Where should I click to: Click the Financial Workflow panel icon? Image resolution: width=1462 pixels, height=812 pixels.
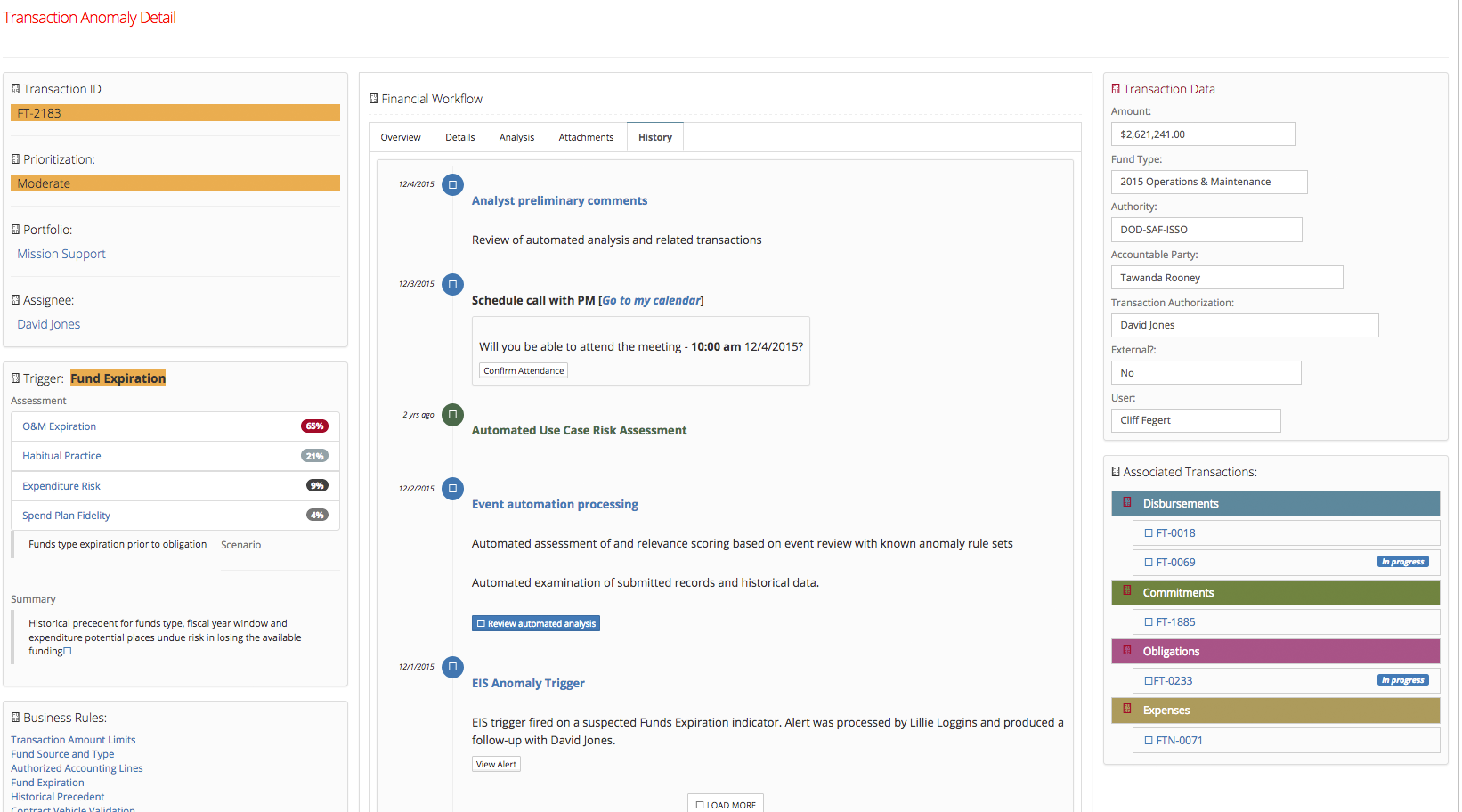pos(374,99)
